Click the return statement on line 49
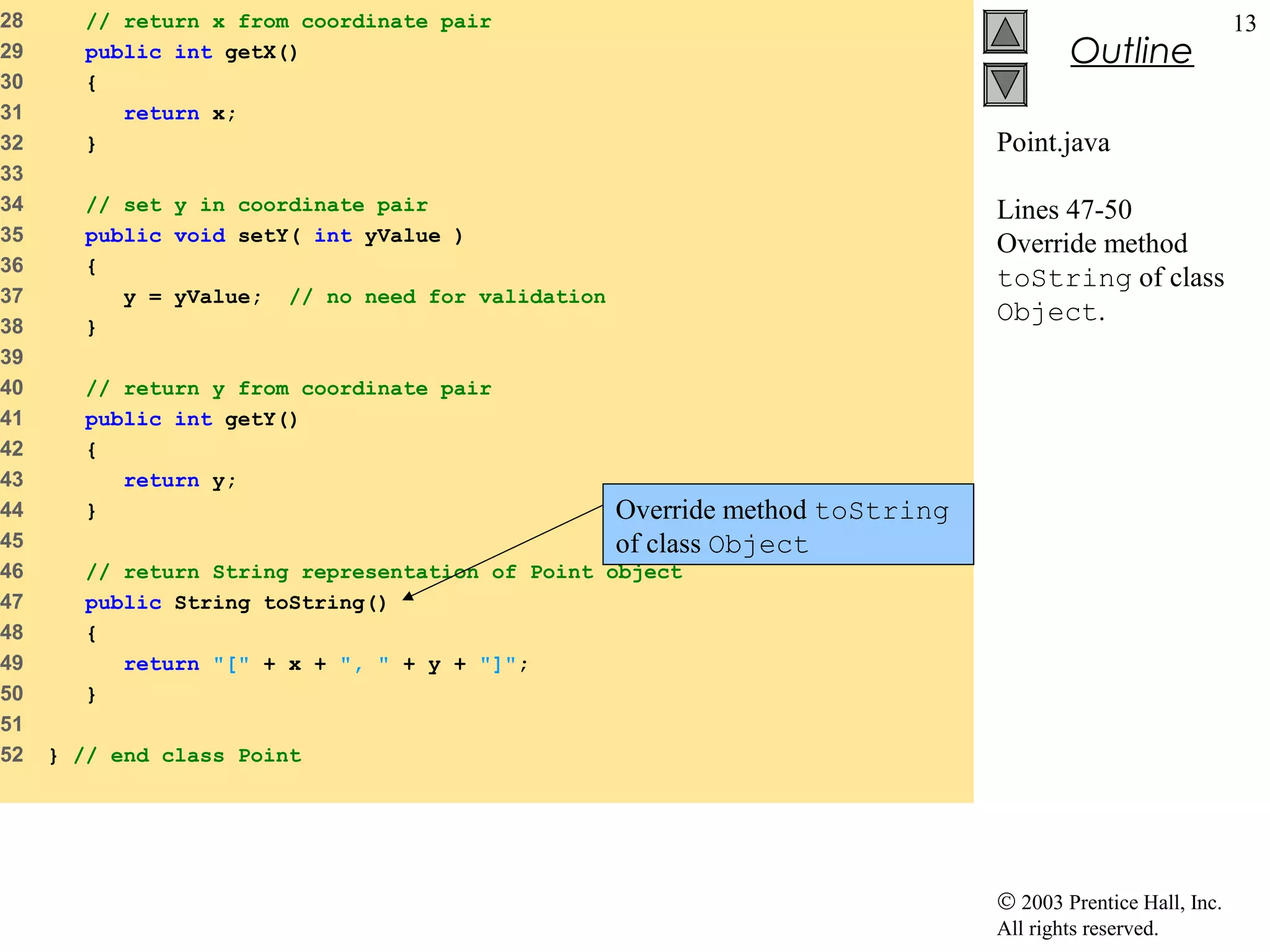1270x952 pixels. point(326,664)
